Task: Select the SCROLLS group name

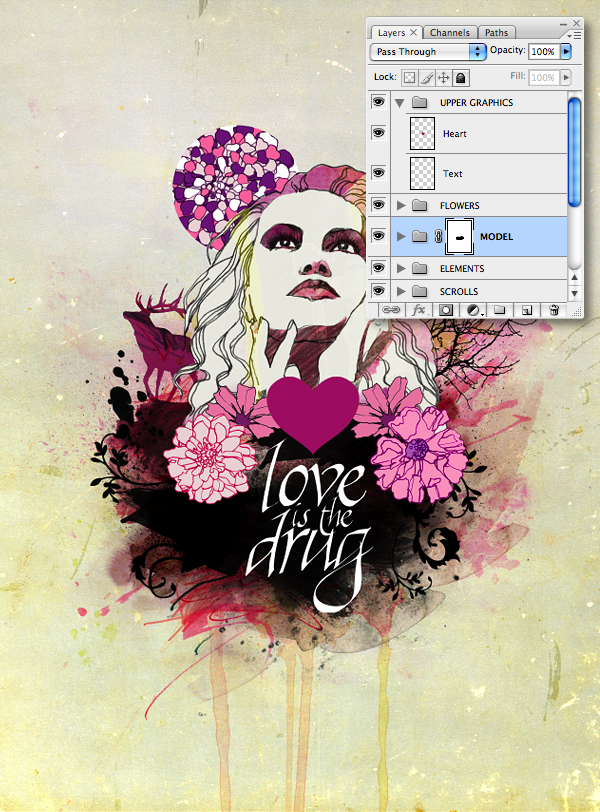Action: tap(459, 292)
